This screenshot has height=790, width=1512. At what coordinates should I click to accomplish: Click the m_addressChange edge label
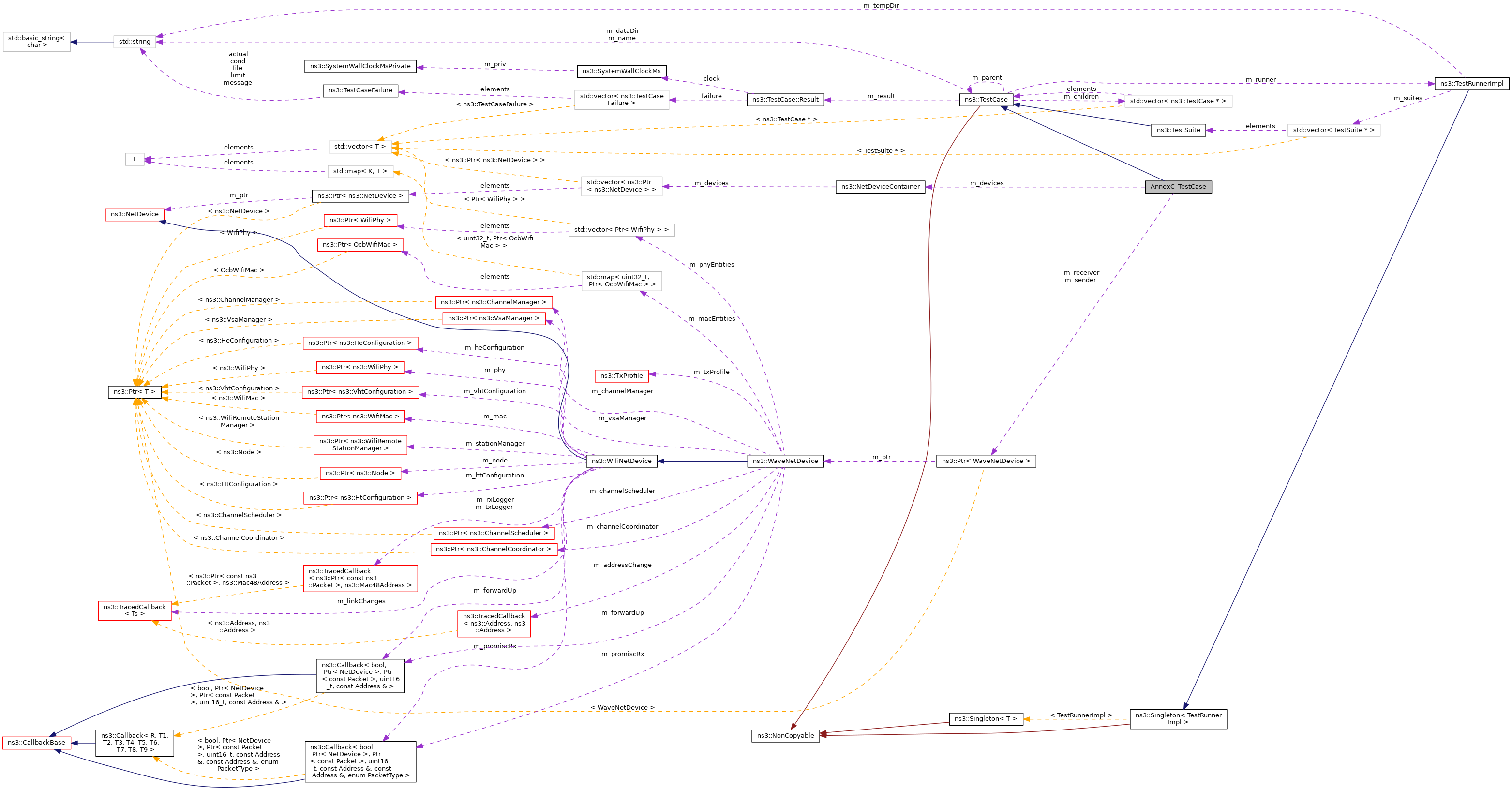click(622, 565)
